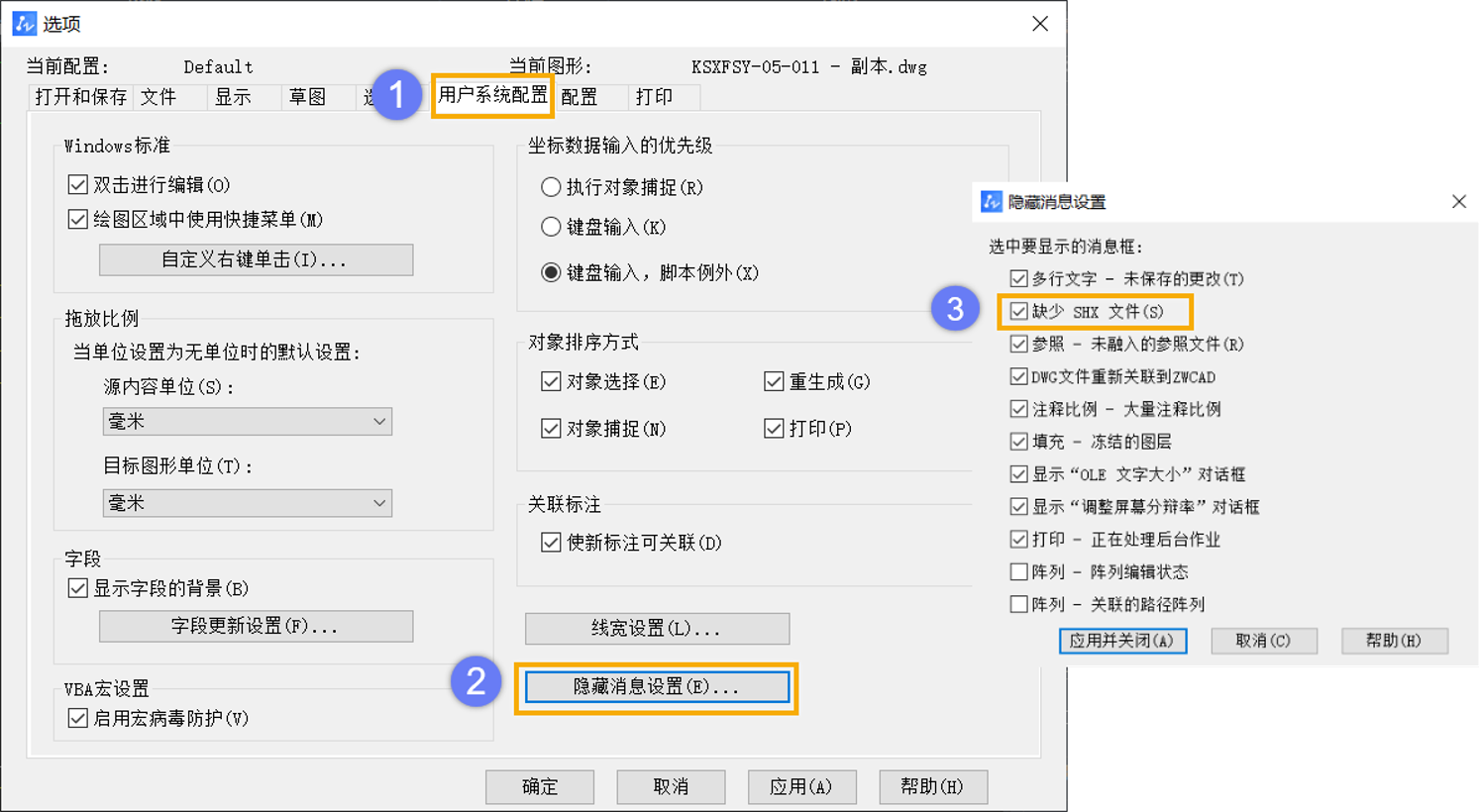
Task: Uncheck 显示字段的背景(B)
Action: click(77, 588)
